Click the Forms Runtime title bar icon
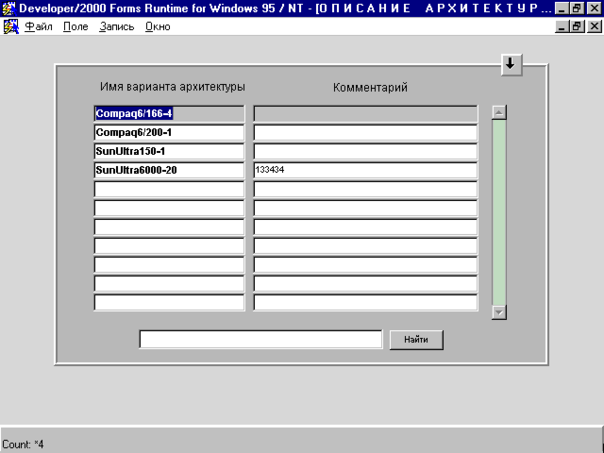604x453 pixels. pyautogui.click(x=8, y=8)
